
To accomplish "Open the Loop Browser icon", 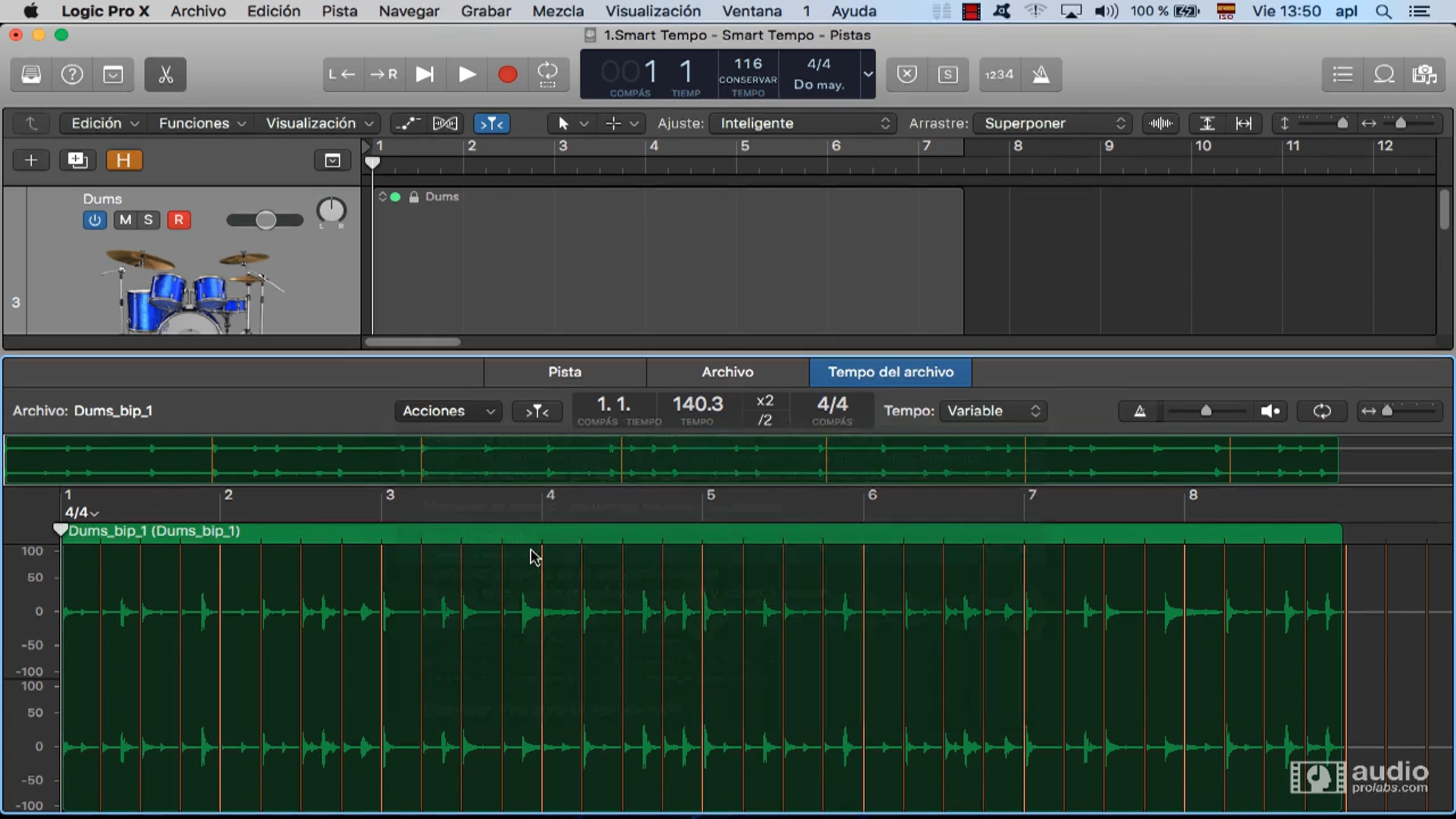I will [1384, 75].
